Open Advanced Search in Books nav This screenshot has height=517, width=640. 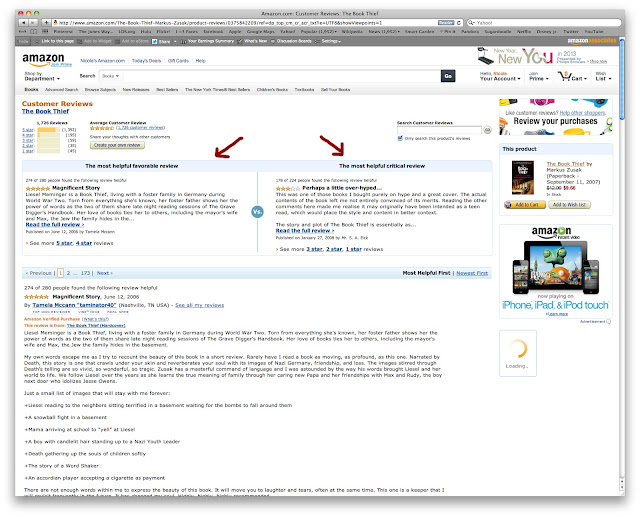61,89
